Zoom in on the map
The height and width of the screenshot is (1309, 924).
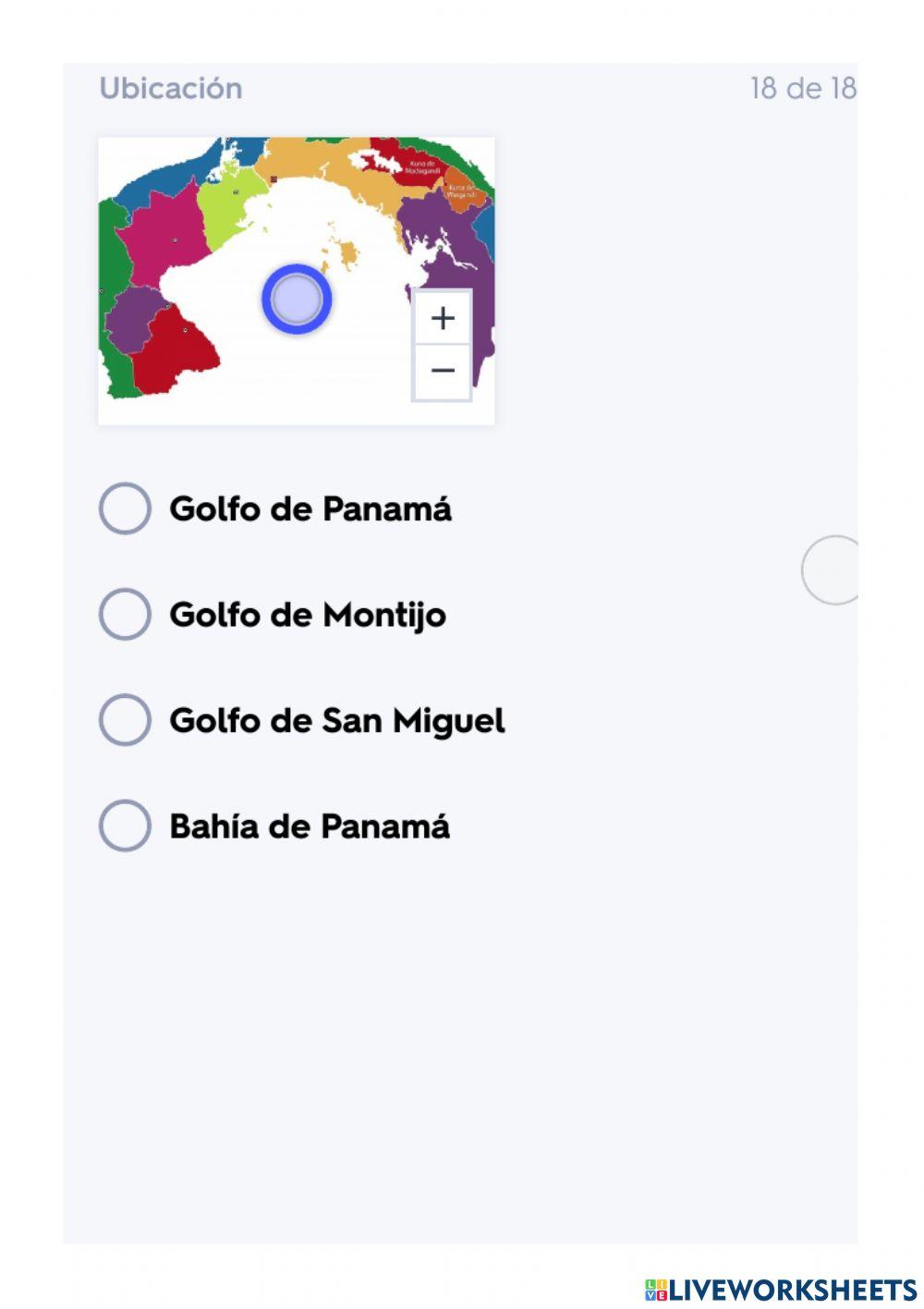(443, 318)
